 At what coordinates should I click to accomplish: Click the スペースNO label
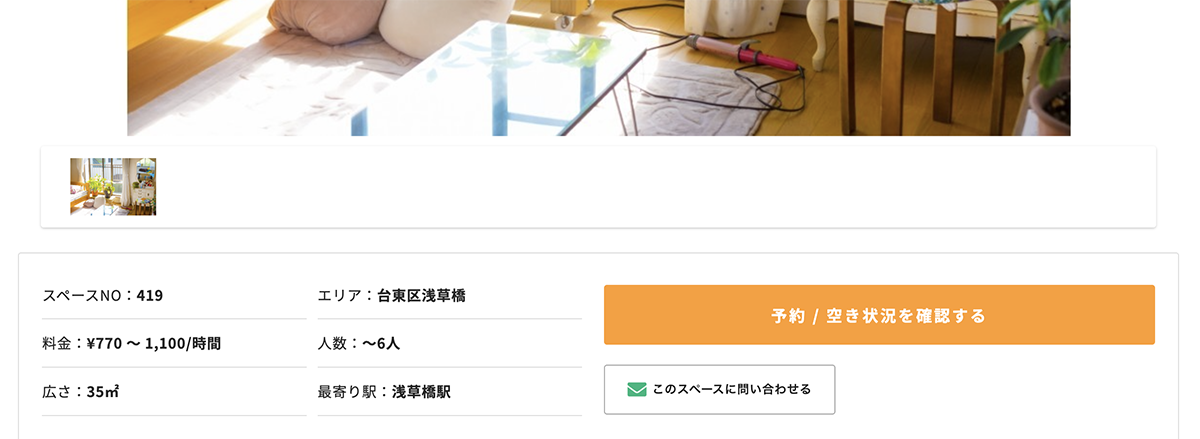83,295
